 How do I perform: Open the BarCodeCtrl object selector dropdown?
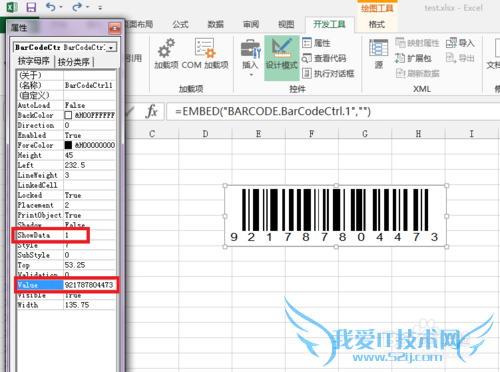point(111,48)
